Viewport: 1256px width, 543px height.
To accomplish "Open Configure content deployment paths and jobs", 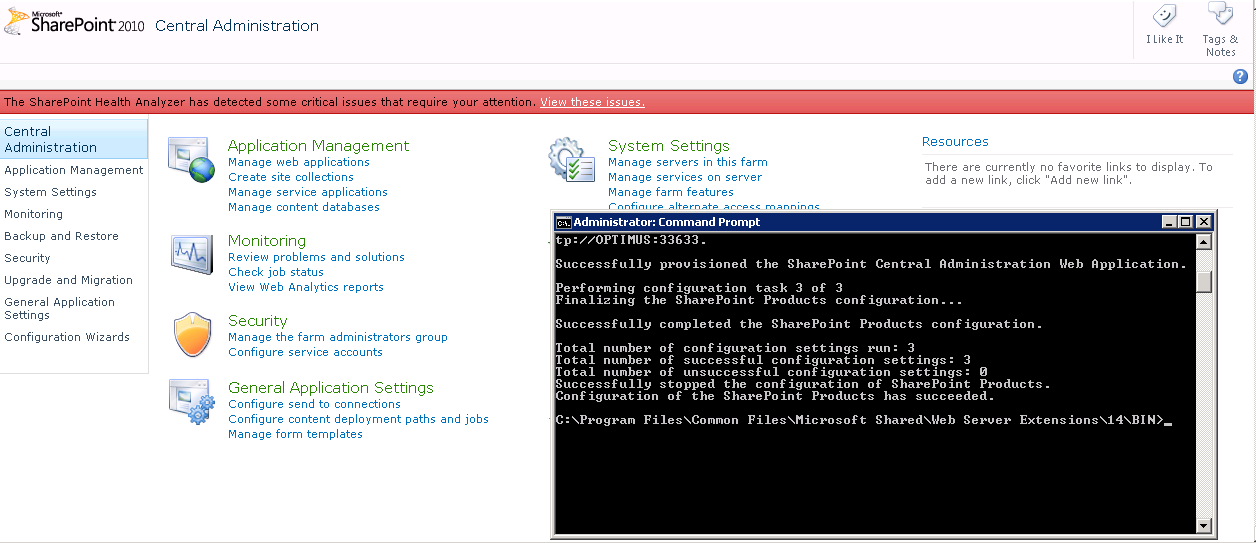I will [358, 419].
